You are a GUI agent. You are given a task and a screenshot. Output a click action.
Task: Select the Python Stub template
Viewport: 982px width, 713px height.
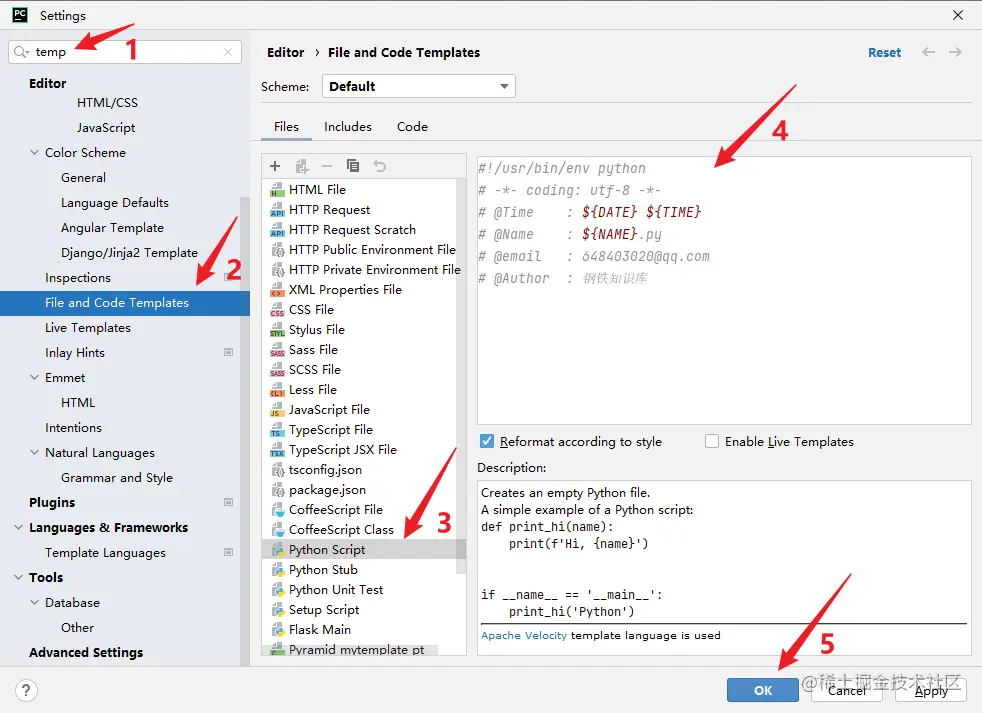(323, 570)
